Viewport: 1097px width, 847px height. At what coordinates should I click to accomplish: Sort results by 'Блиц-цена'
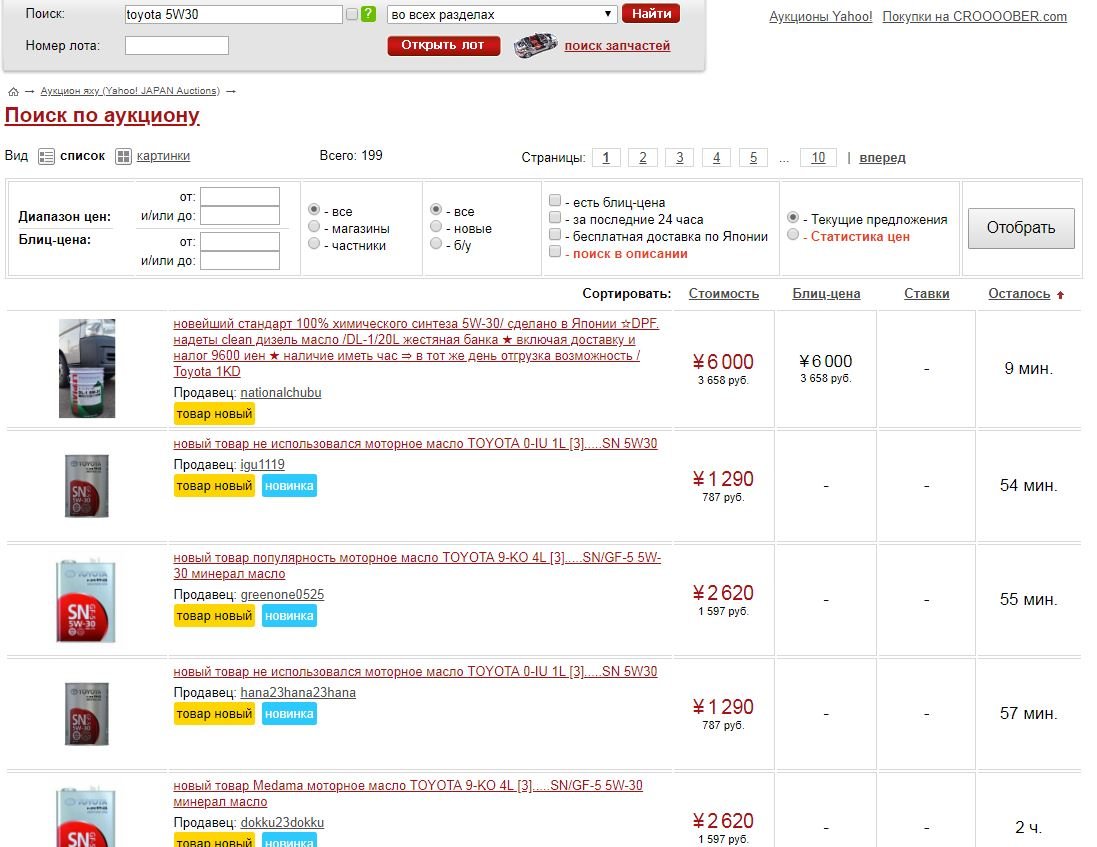(826, 294)
